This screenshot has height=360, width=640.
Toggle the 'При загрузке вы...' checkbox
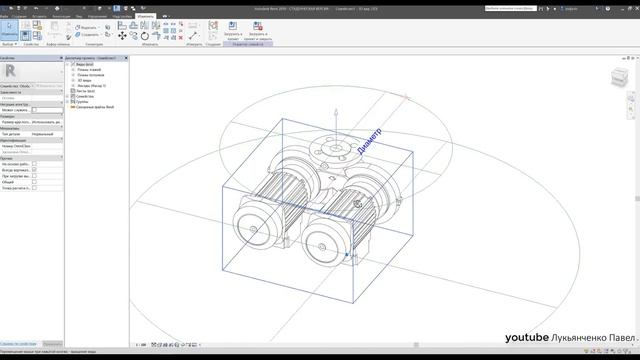[34, 176]
